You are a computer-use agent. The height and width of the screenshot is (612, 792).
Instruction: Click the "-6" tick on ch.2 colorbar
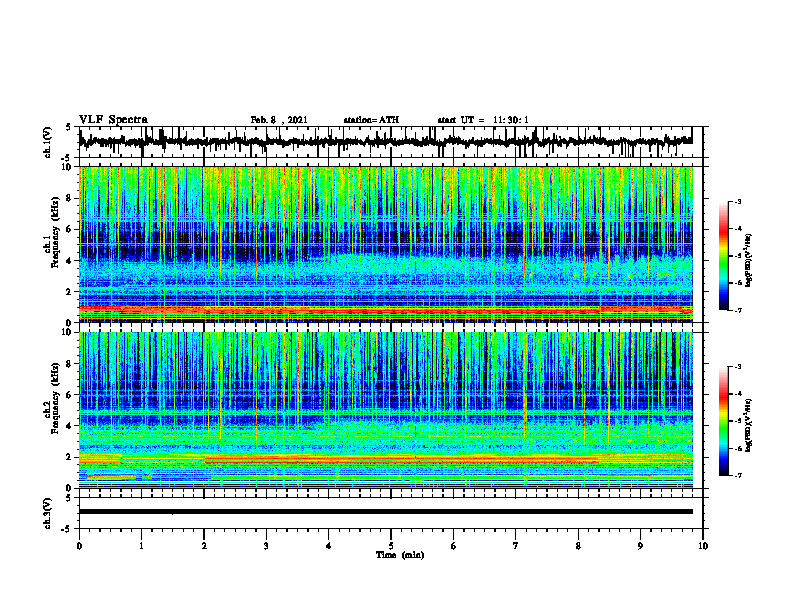(738, 448)
